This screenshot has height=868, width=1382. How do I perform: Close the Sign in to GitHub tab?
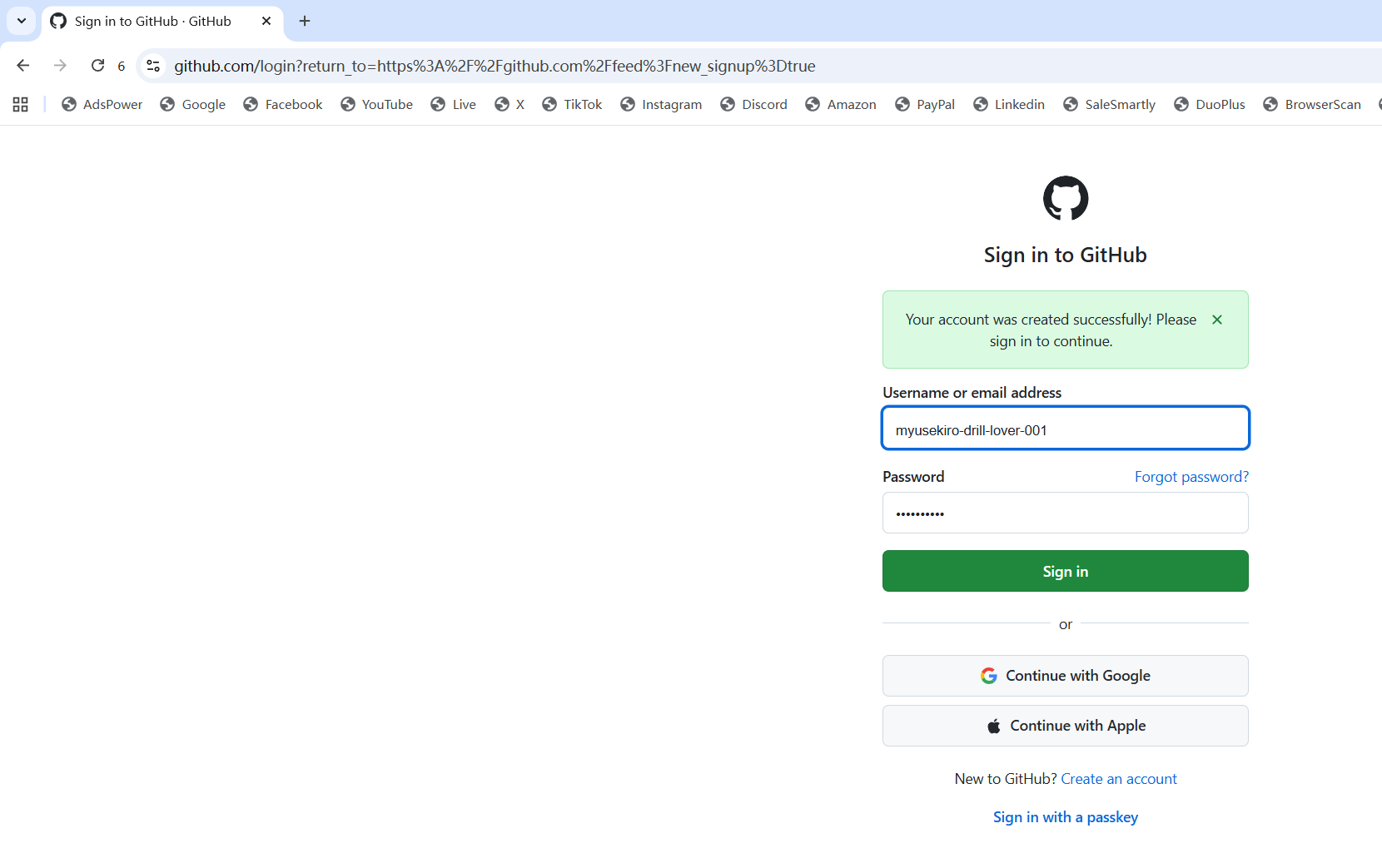coord(266,21)
